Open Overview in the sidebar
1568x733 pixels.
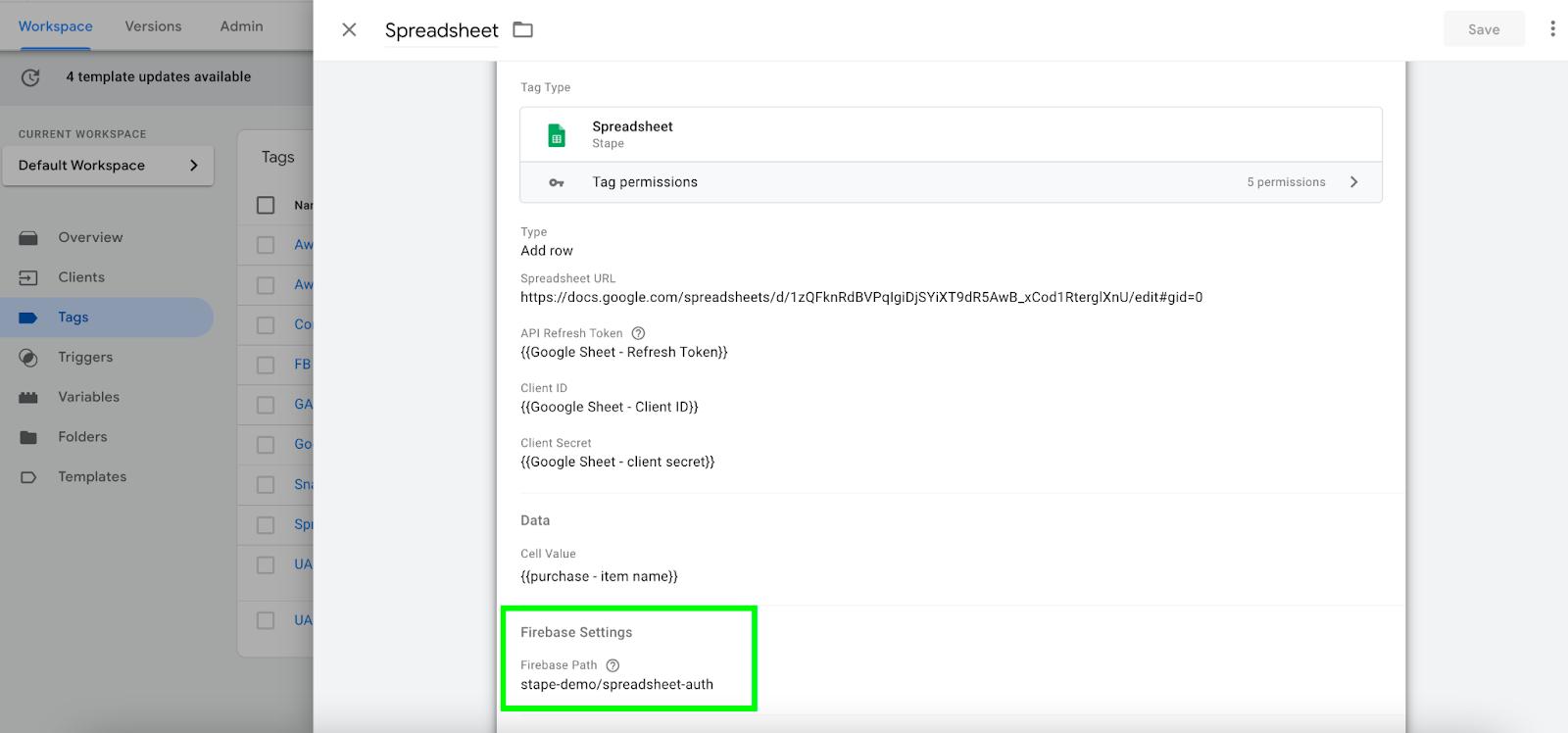pos(90,237)
